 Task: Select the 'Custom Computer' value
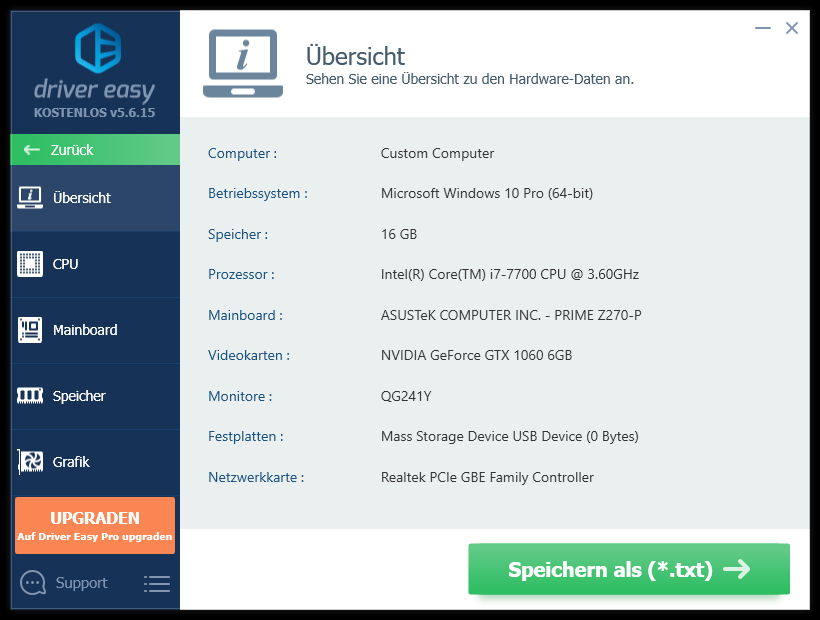[437, 153]
